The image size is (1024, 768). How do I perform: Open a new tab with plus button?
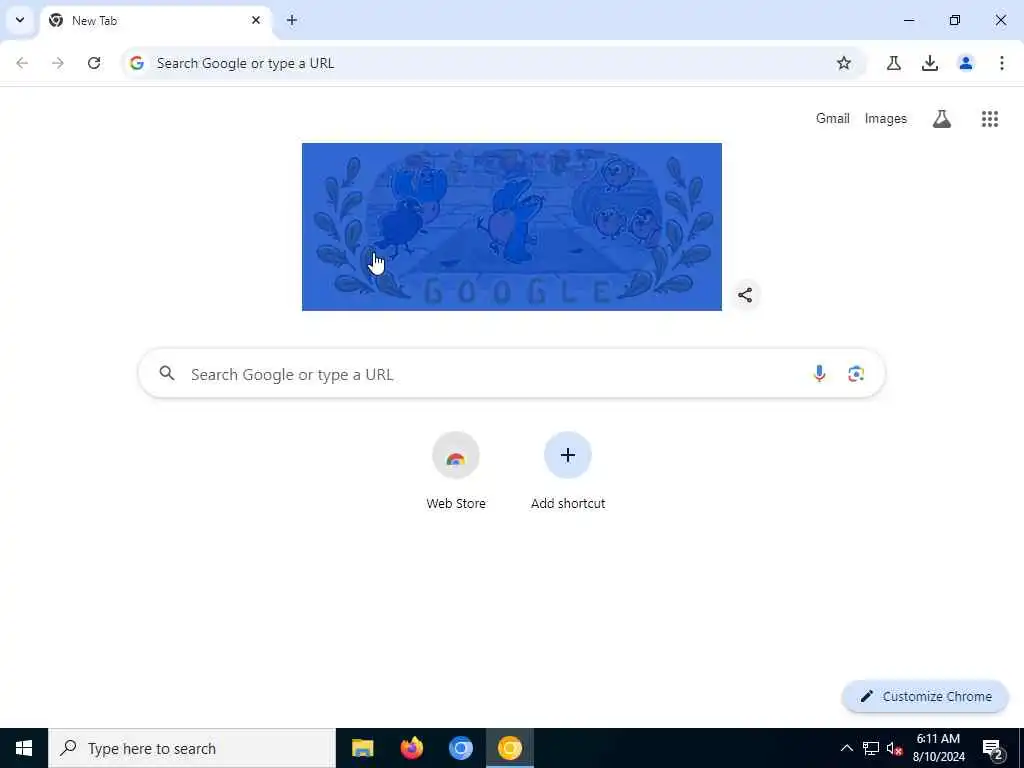point(292,20)
